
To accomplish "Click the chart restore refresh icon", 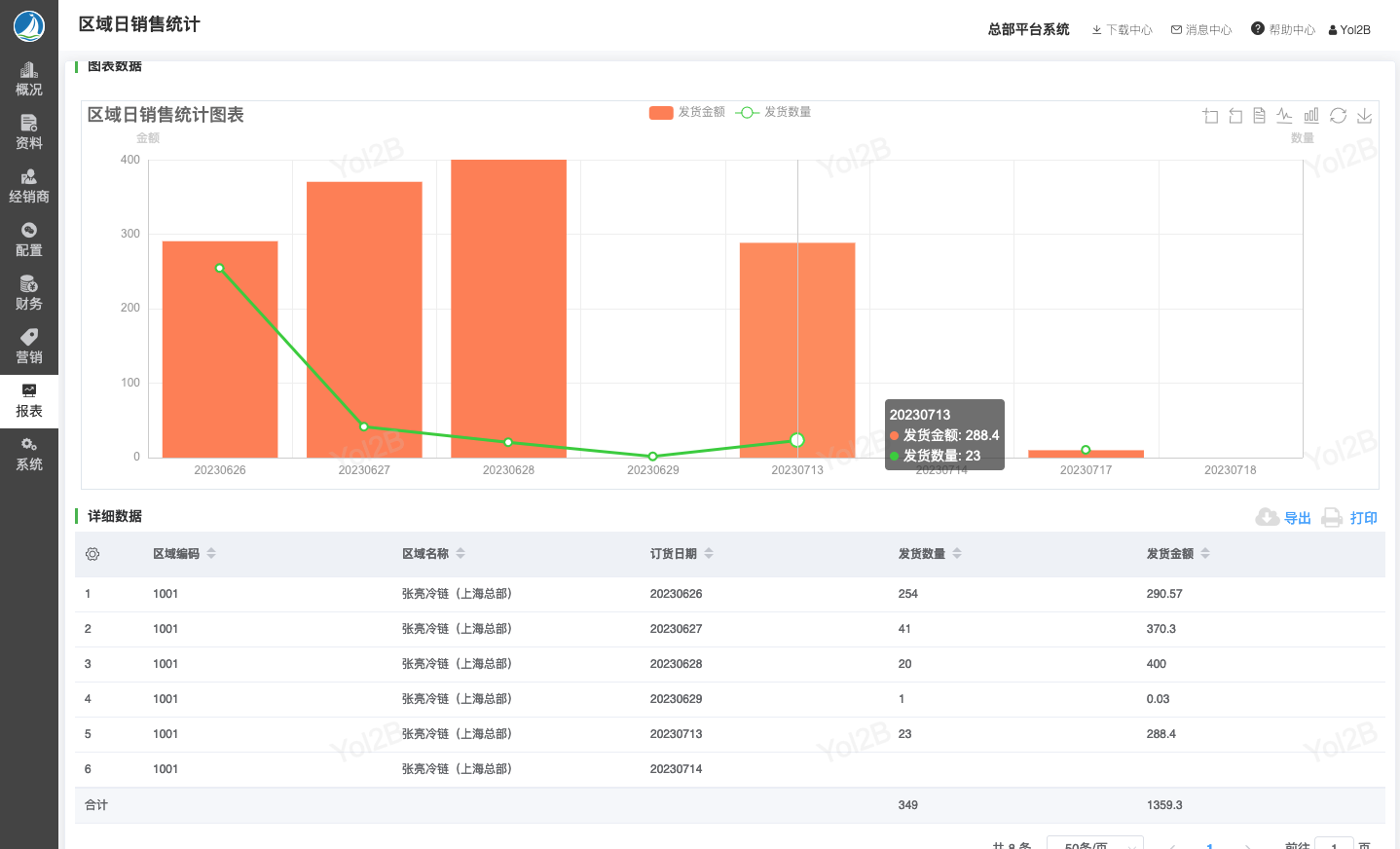I will pyautogui.click(x=1338, y=116).
